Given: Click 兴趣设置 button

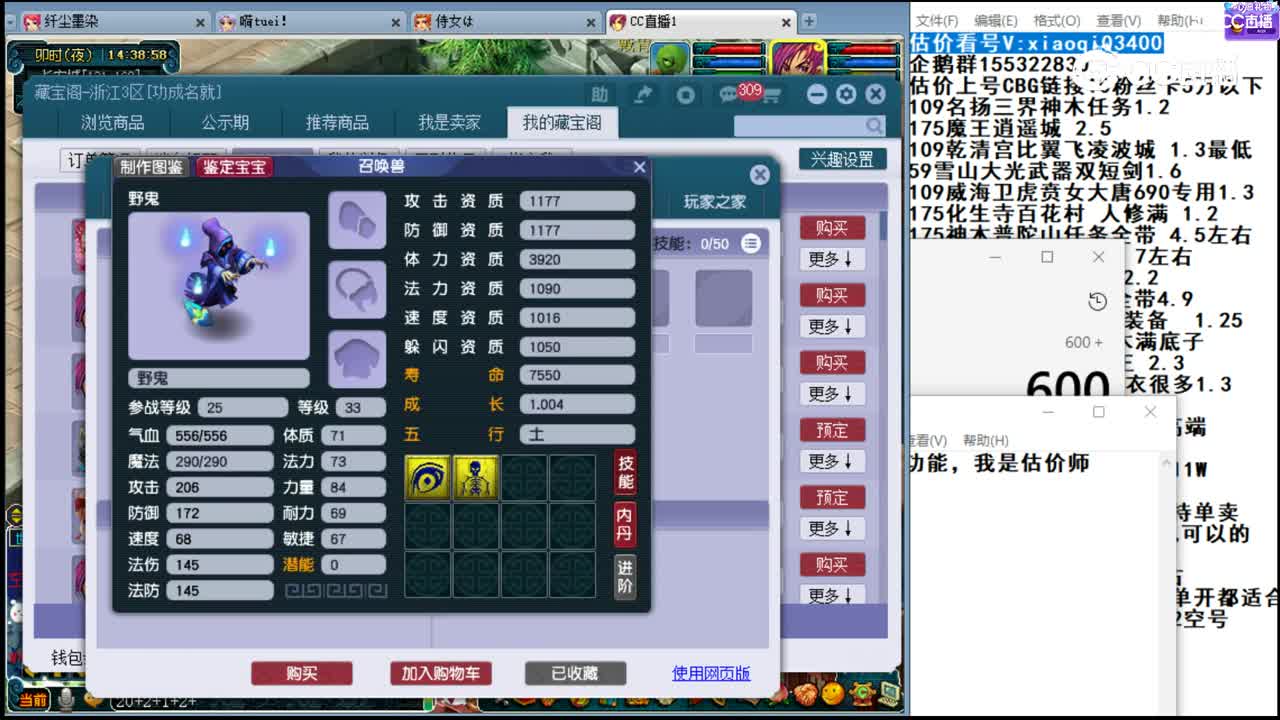Looking at the screenshot, I should (x=842, y=159).
